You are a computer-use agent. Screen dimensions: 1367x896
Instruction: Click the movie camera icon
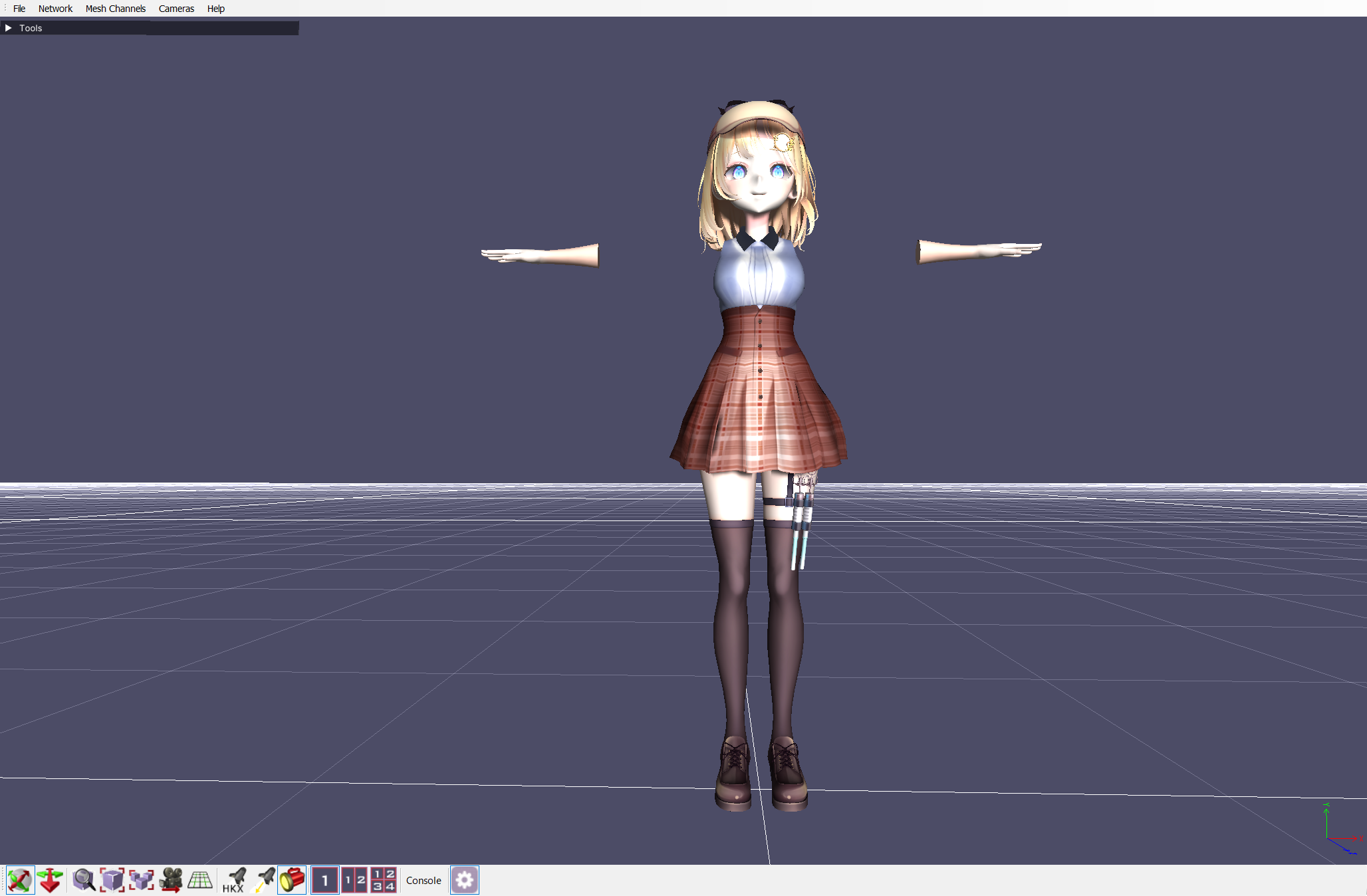tap(171, 880)
